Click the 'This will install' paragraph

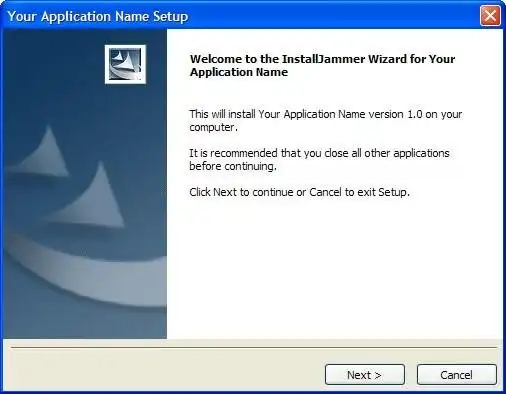click(x=325, y=120)
